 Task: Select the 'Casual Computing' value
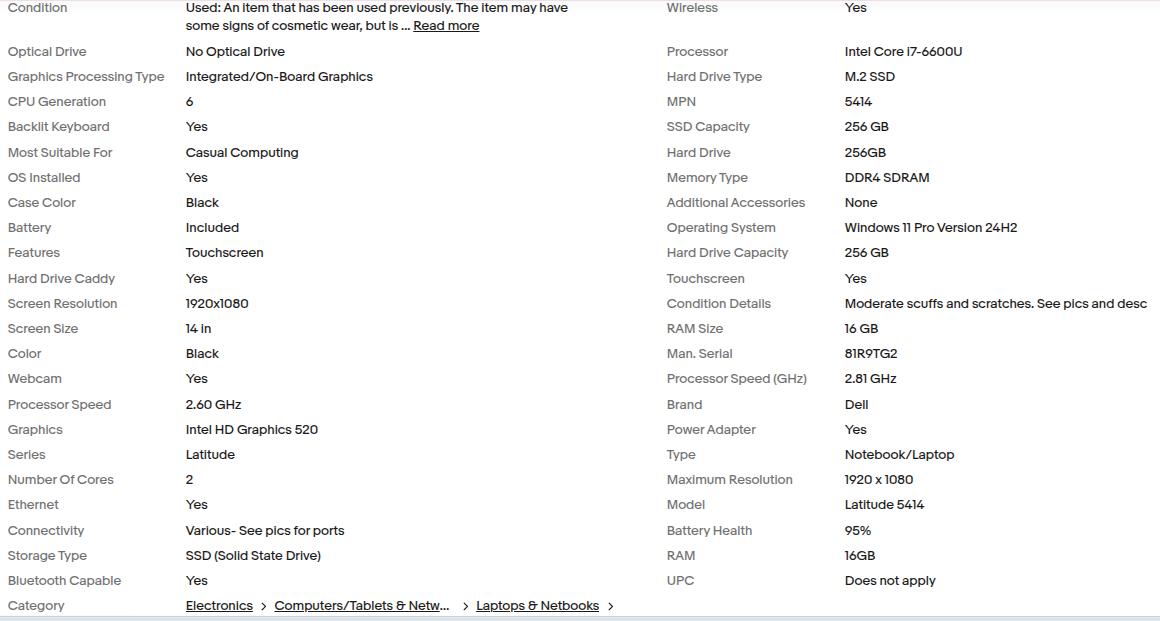(x=242, y=152)
